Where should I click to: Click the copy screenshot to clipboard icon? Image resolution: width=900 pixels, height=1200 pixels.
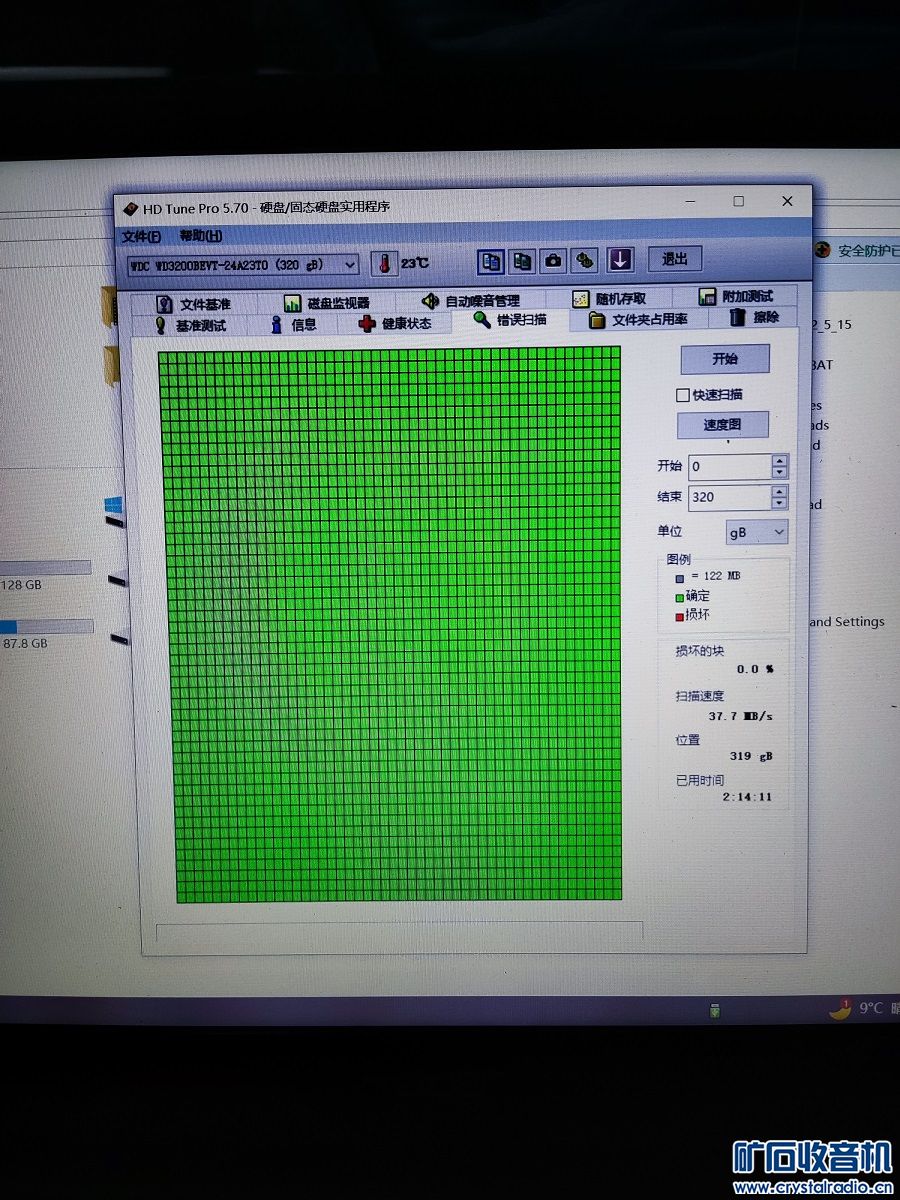point(522,260)
